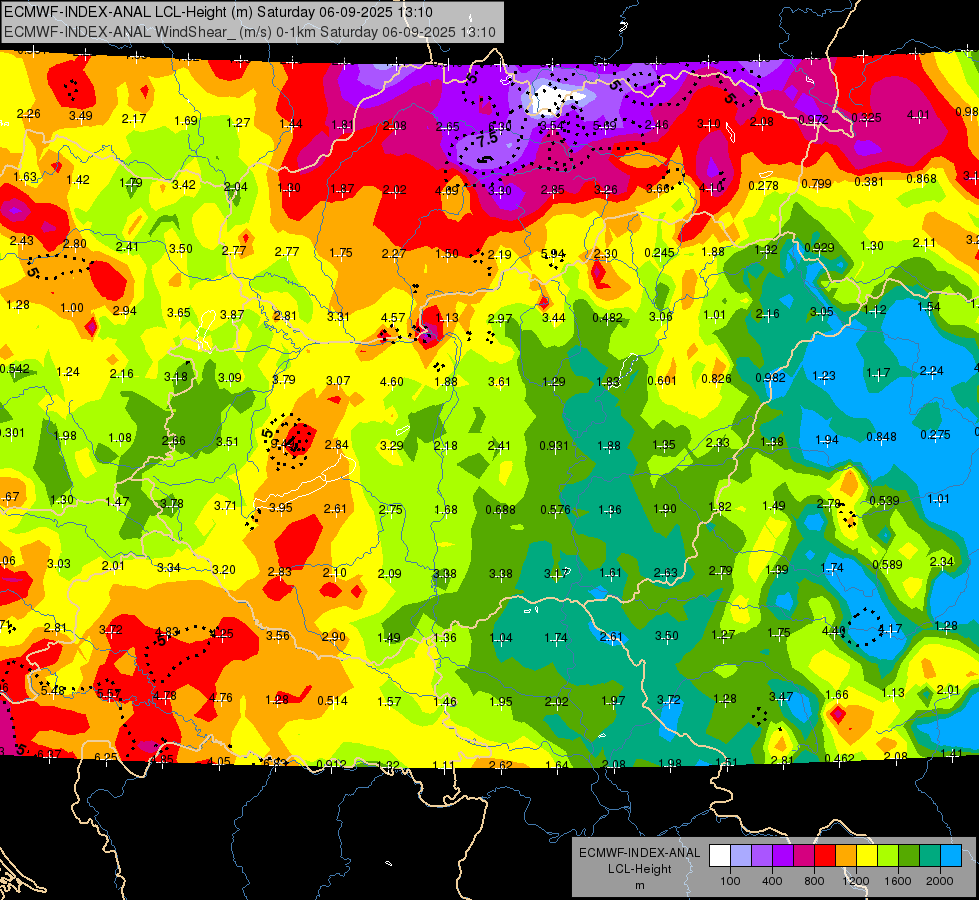Click the wind shear value 0.278
Screen dimensions: 979x900
(x=764, y=185)
